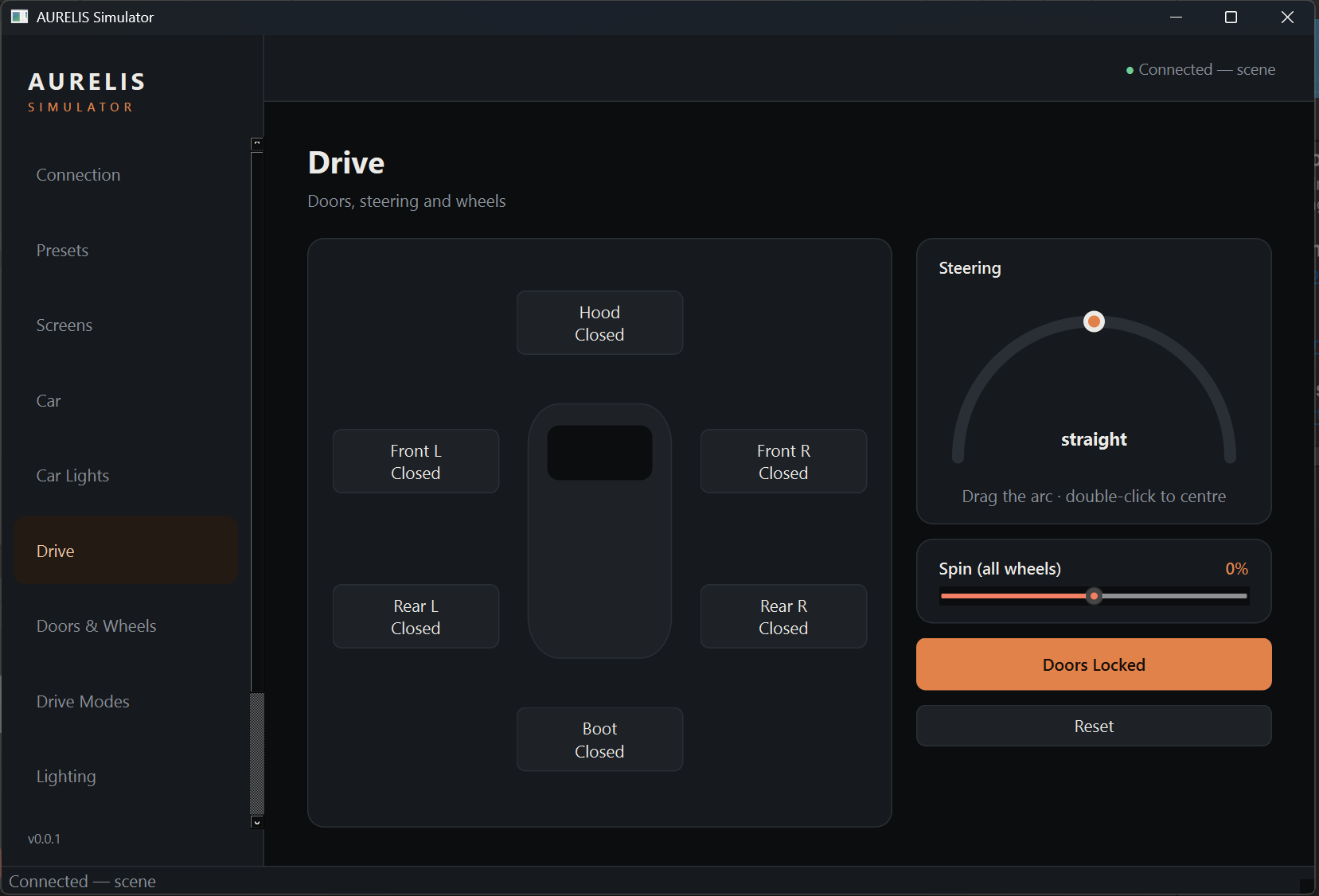The width and height of the screenshot is (1319, 896).
Task: Click the sidebar scrollbar up arrow
Action: pos(256,144)
